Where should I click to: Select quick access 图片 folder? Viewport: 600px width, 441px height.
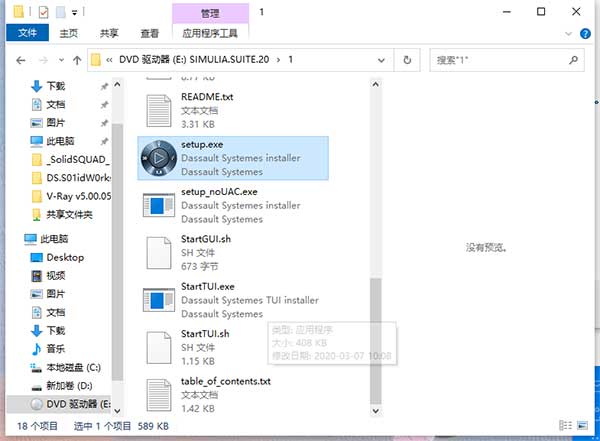[56, 123]
